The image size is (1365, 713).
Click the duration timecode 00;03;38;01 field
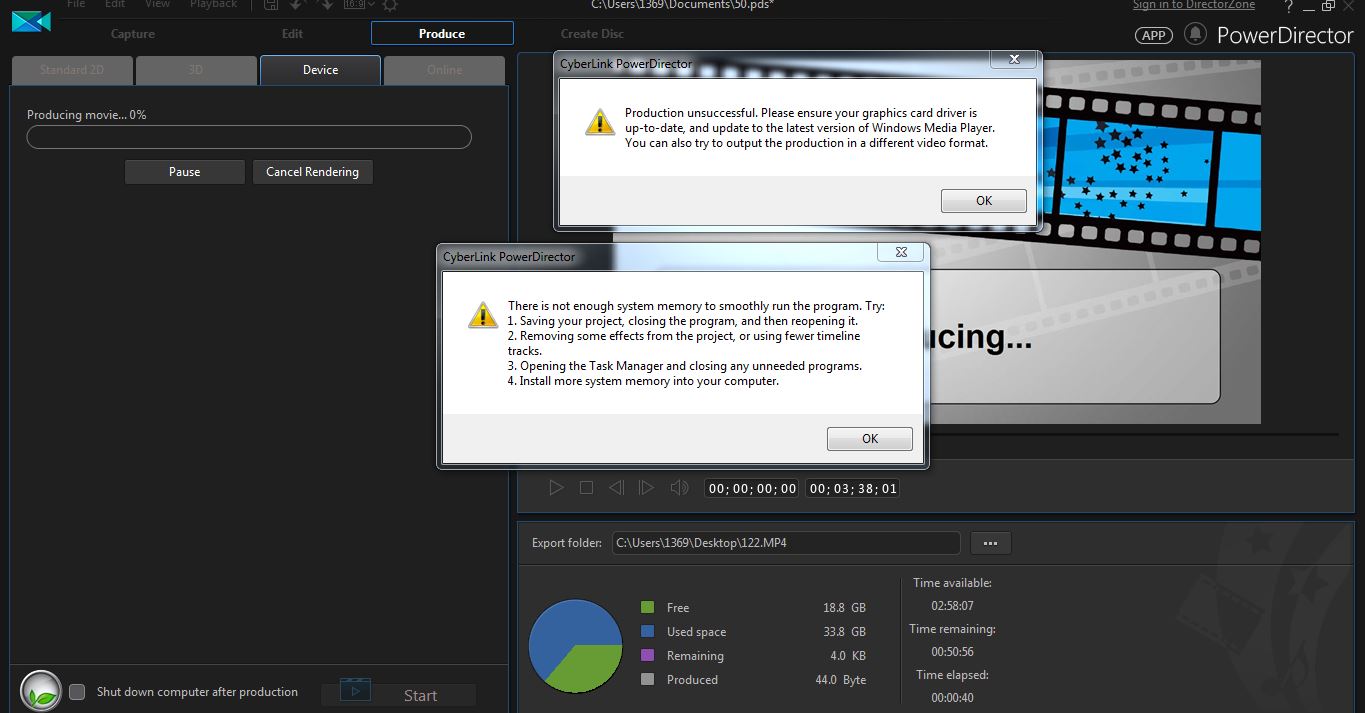pos(853,489)
